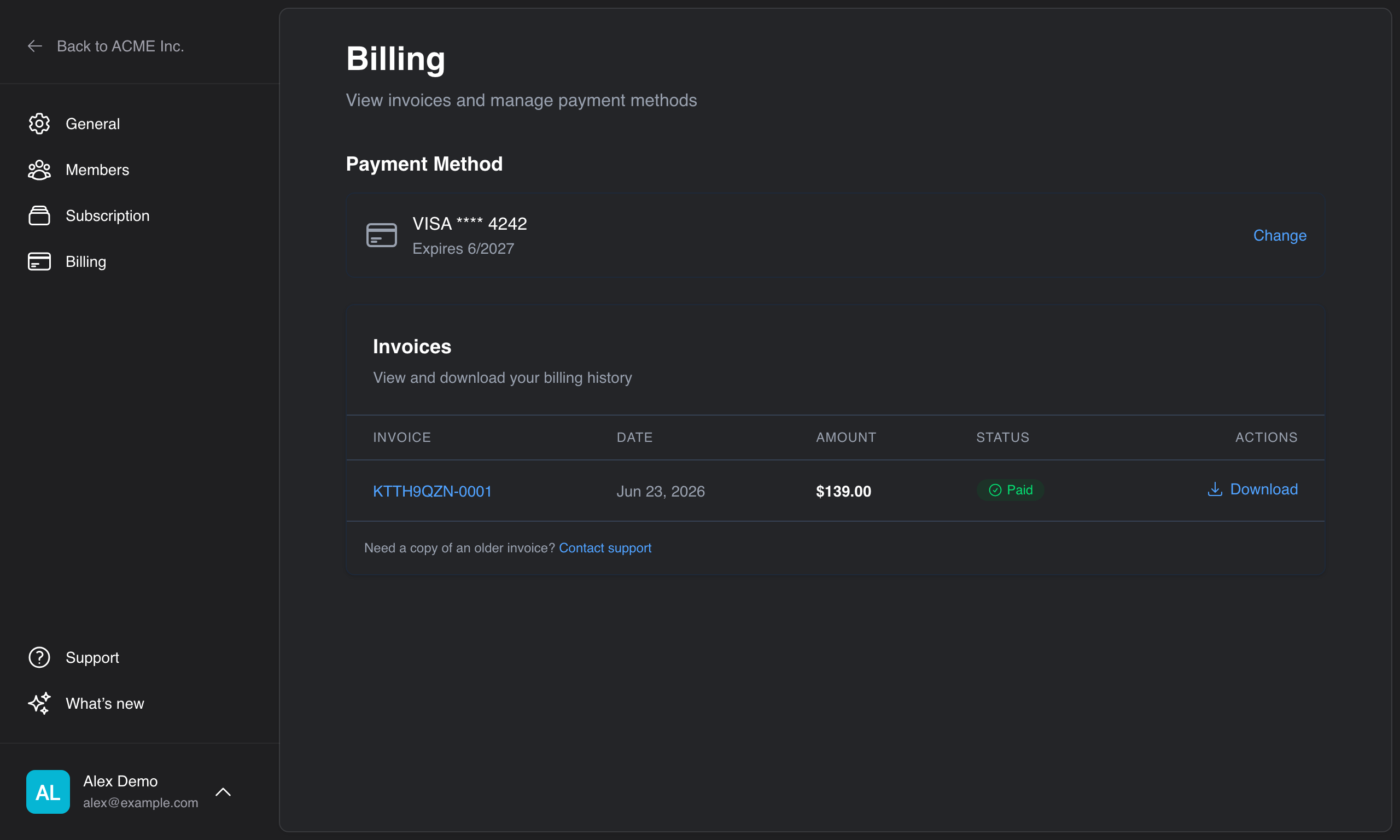Click the back arrow icon
1400x840 pixels.
coord(35,46)
